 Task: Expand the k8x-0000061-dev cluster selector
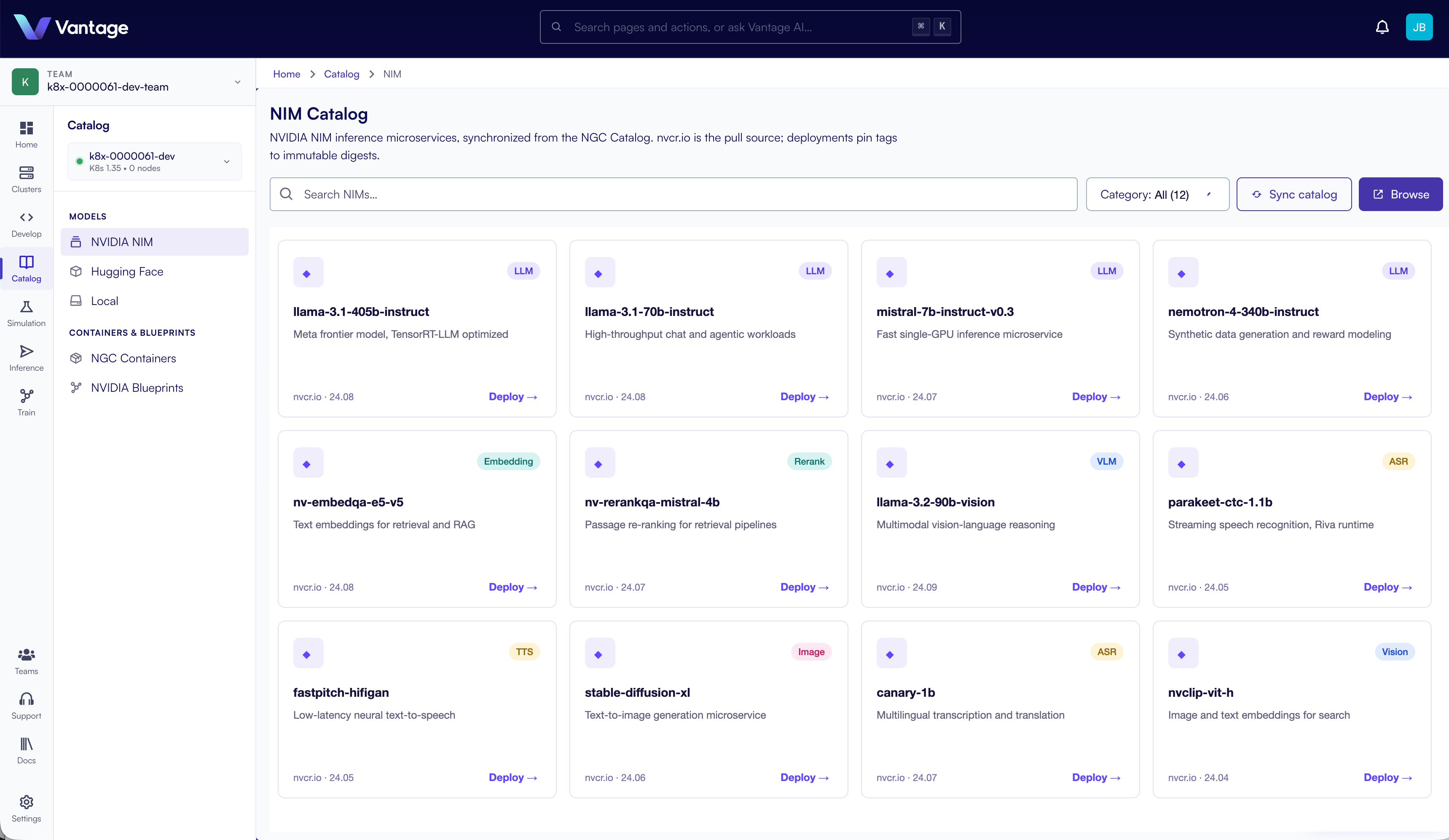pos(154,161)
